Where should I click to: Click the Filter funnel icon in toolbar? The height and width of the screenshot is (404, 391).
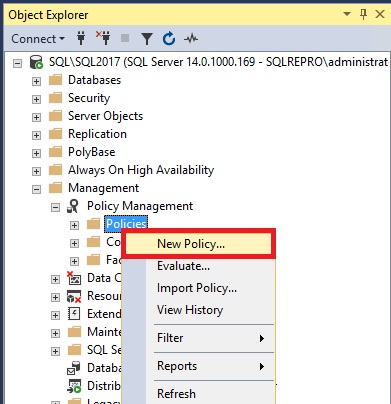(x=147, y=39)
